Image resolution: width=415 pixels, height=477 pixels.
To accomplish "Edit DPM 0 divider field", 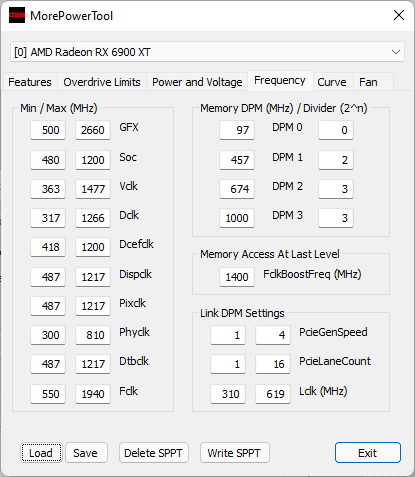I will click(336, 130).
